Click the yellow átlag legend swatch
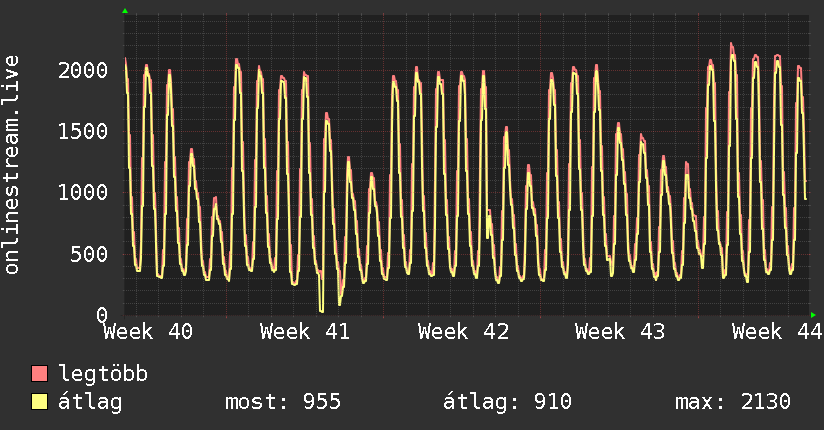Image resolution: width=824 pixels, height=430 pixels. (x=39, y=402)
